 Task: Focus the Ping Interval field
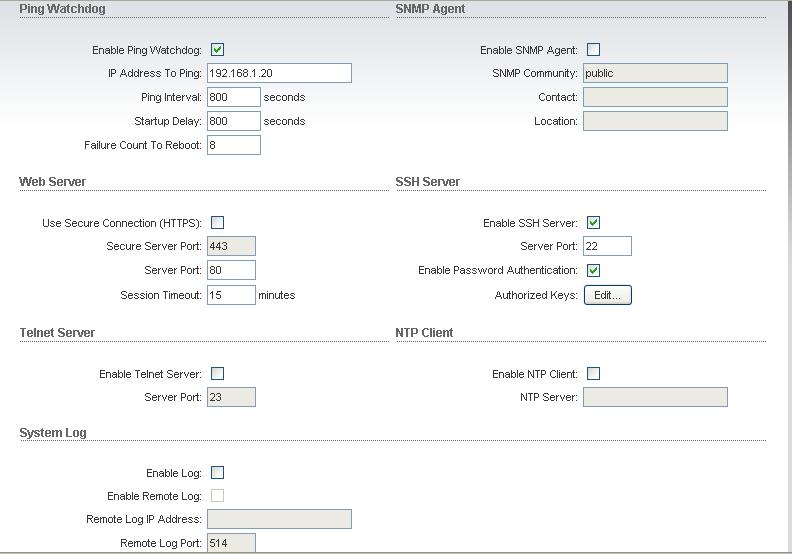pyautogui.click(x=233, y=97)
